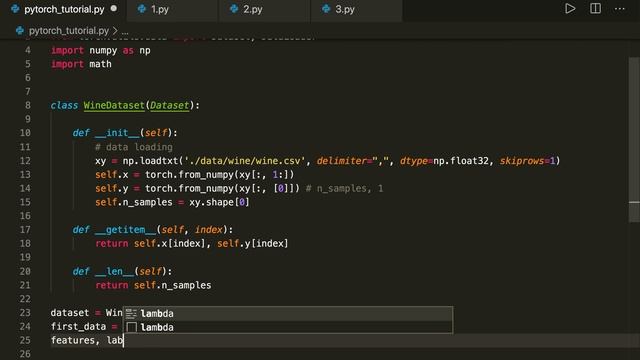The image size is (640, 360).
Task: Switch to the pytorch_tutorial.py tab
Action: pyautogui.click(x=64, y=9)
